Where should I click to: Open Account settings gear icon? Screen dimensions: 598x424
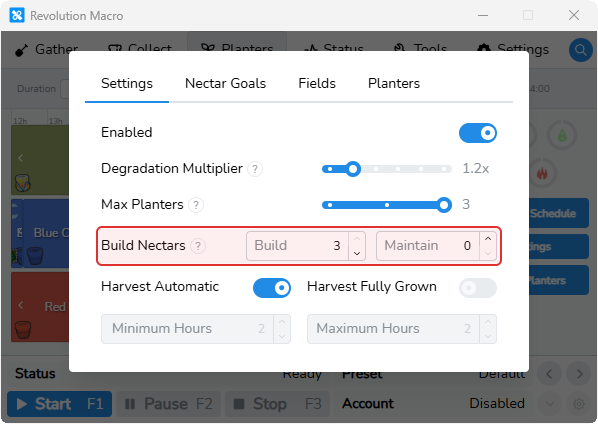pyautogui.click(x=579, y=403)
